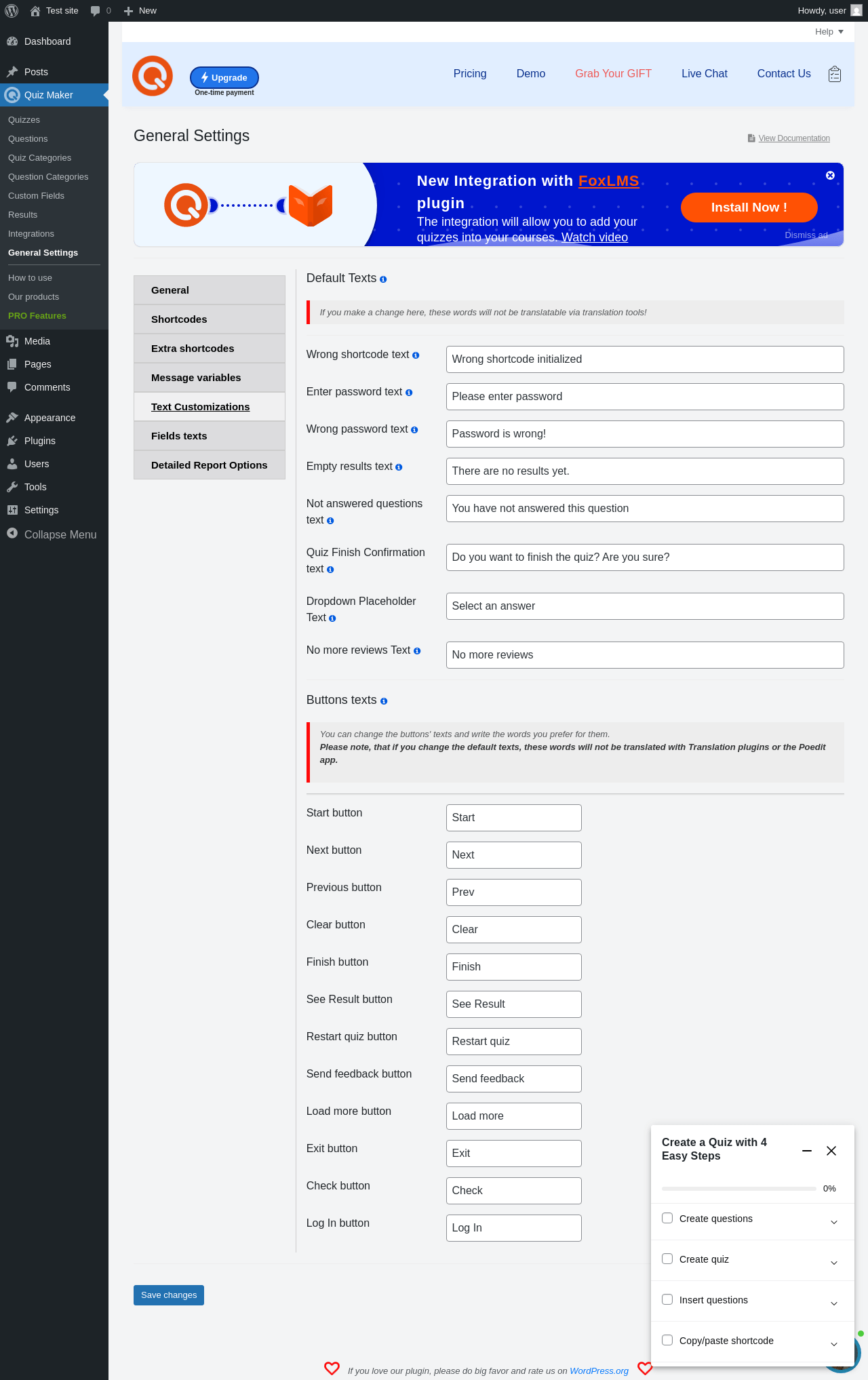Close the FoxLMS banner with X icon
The height and width of the screenshot is (1380, 868).
[x=830, y=176]
